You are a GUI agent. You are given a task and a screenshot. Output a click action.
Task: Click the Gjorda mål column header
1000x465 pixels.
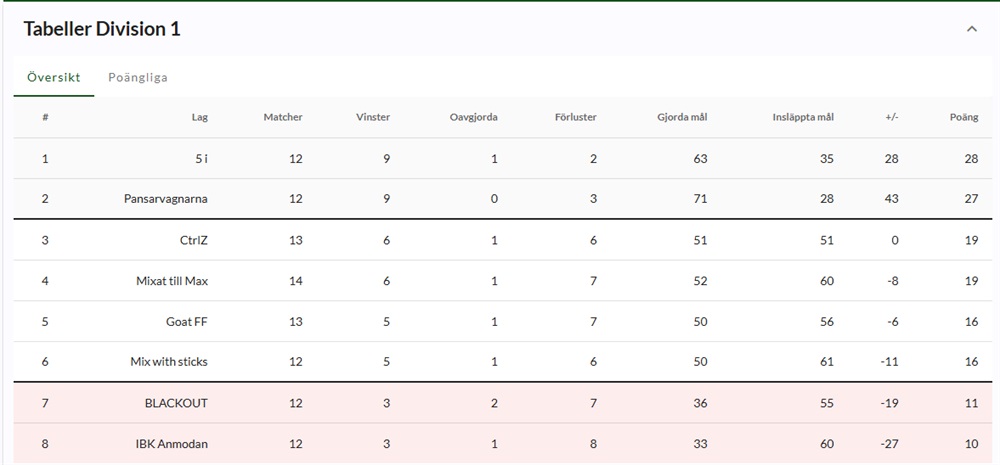[682, 117]
